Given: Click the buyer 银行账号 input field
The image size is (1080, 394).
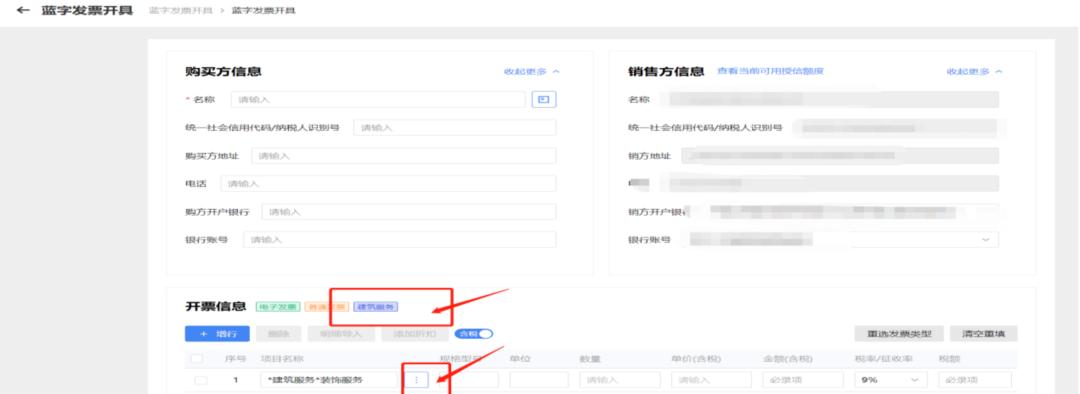Looking at the screenshot, I should (399, 240).
